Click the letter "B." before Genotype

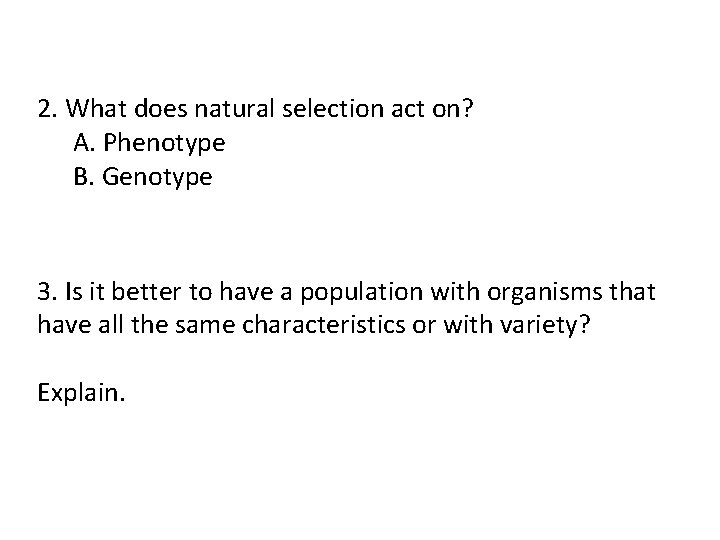[x=84, y=177]
